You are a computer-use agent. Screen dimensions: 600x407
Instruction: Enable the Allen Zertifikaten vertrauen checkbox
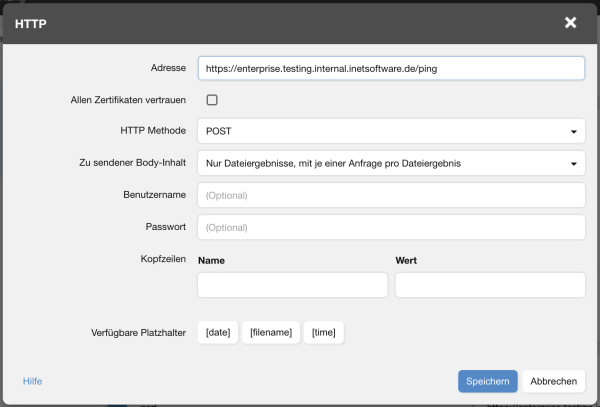click(x=211, y=100)
